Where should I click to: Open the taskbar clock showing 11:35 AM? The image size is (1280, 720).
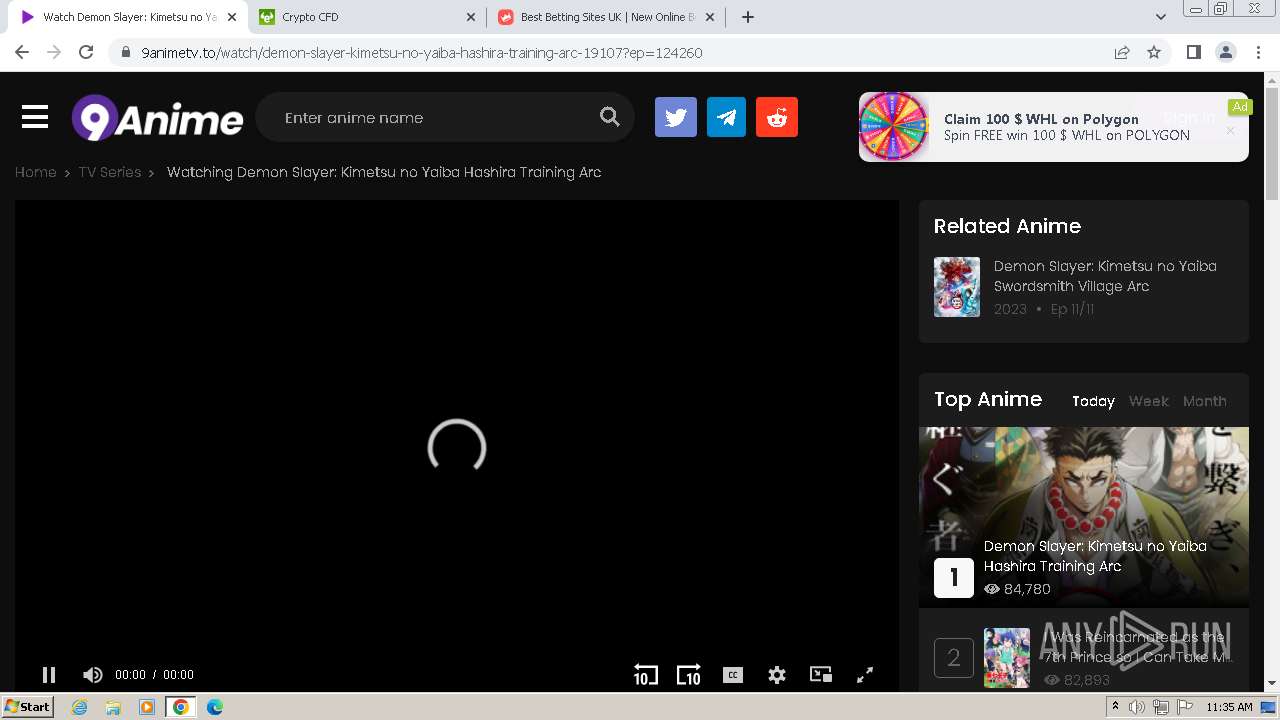1229,707
